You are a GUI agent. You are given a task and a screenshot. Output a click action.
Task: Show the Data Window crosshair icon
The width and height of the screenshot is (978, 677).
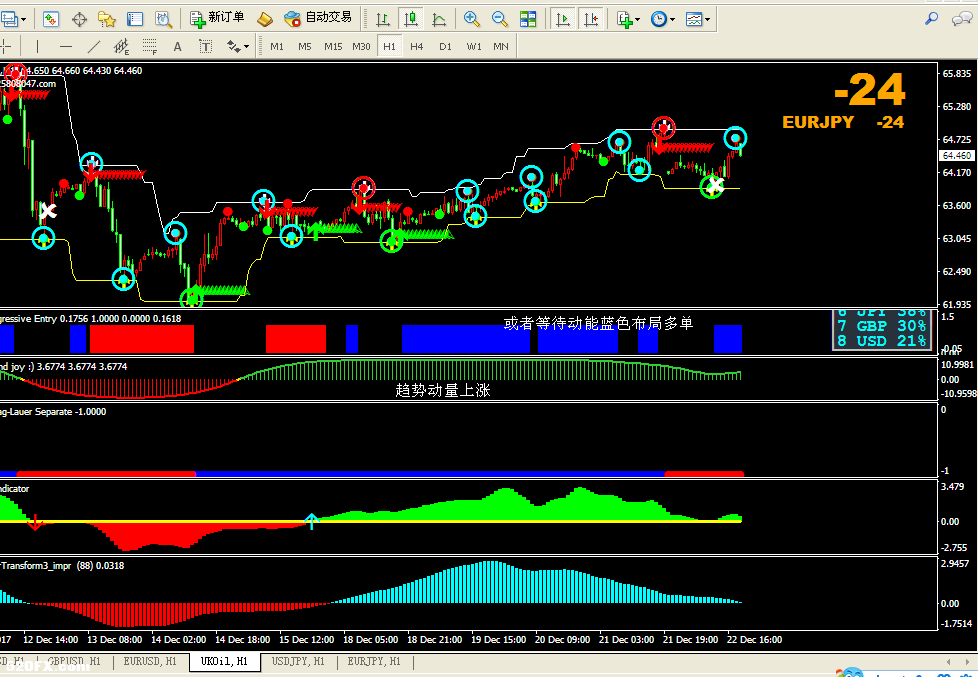79,19
